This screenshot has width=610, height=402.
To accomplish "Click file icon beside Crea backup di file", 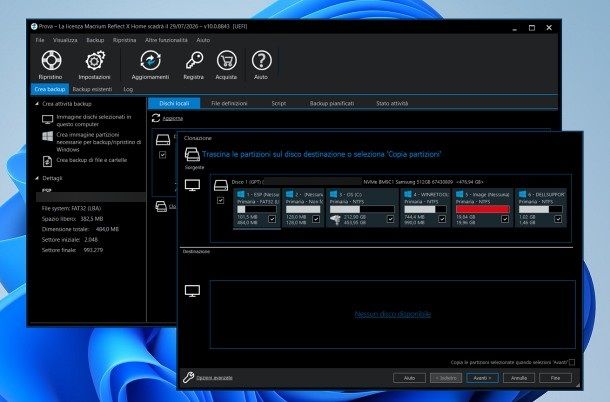I will 47,161.
